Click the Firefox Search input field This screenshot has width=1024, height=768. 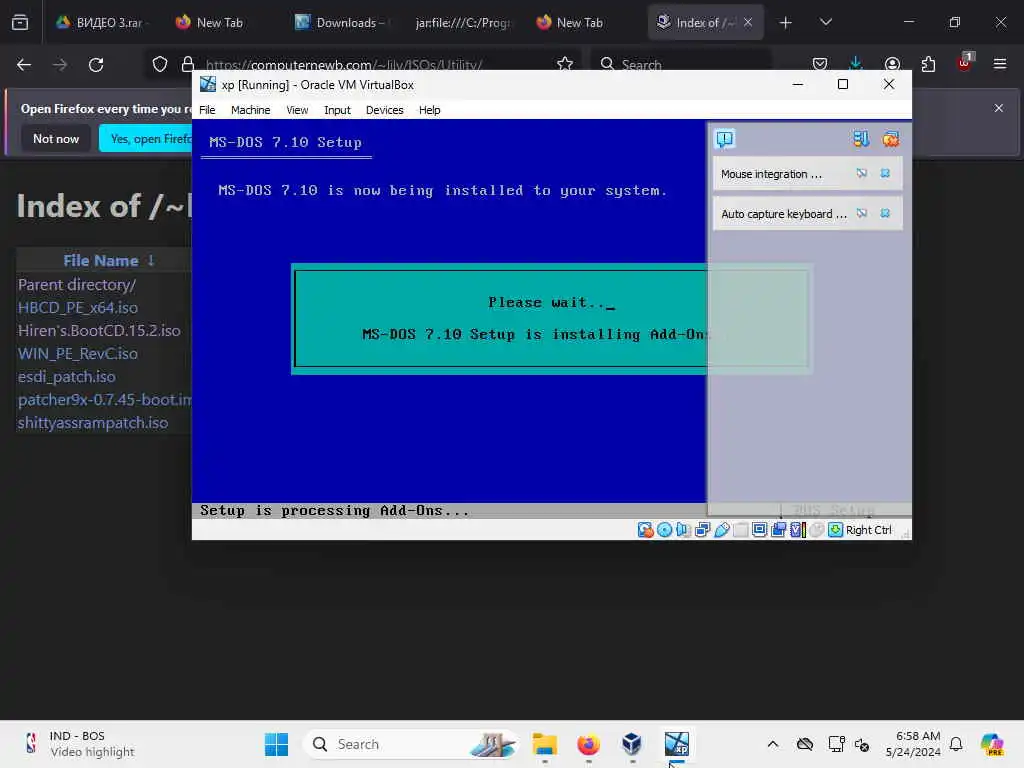(681, 64)
